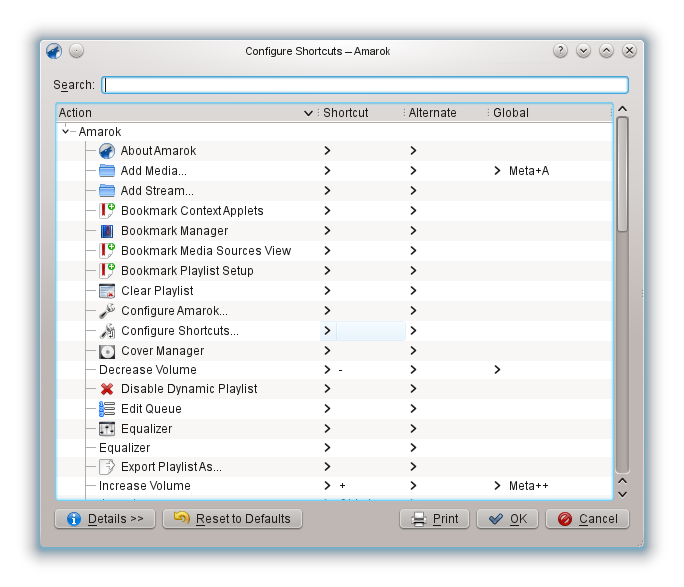Click Reset to Defaults button
Screen dimensions: 684x587
(233, 519)
